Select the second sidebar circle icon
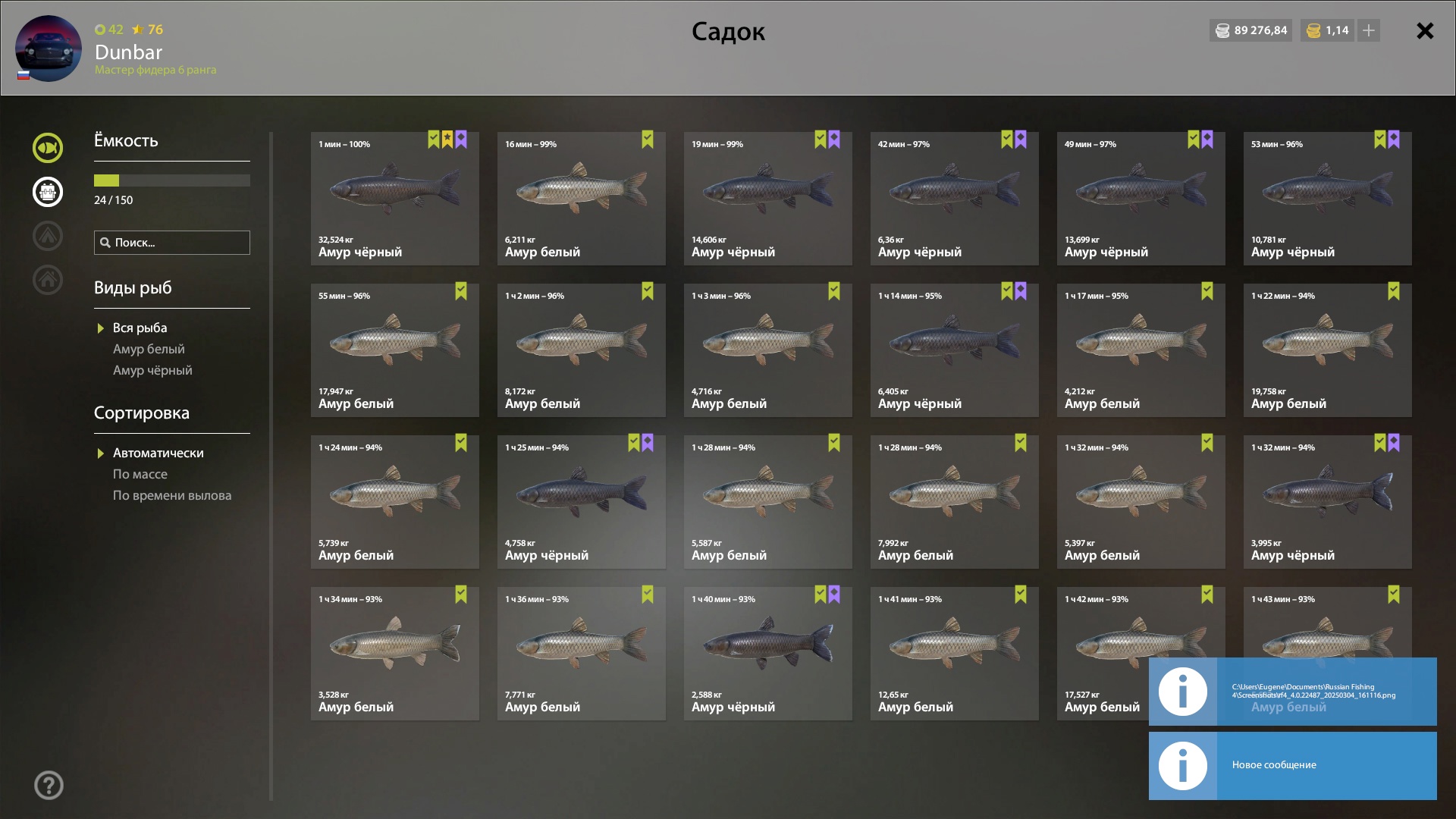 tap(48, 192)
